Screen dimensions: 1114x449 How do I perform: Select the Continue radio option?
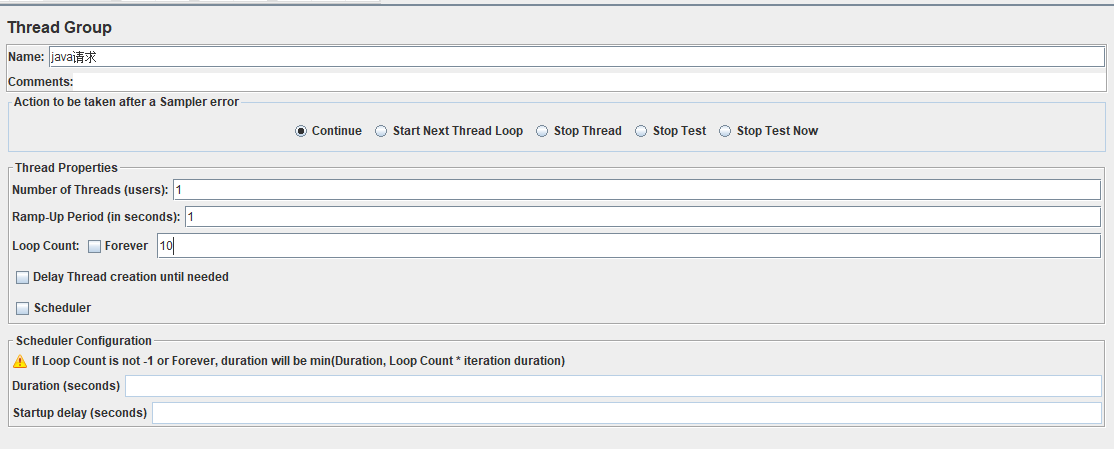[301, 131]
